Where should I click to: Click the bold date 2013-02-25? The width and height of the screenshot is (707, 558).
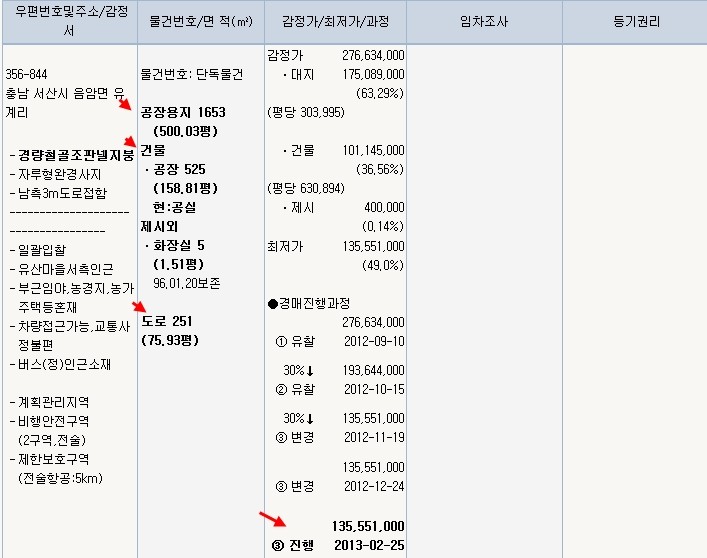click(x=369, y=545)
